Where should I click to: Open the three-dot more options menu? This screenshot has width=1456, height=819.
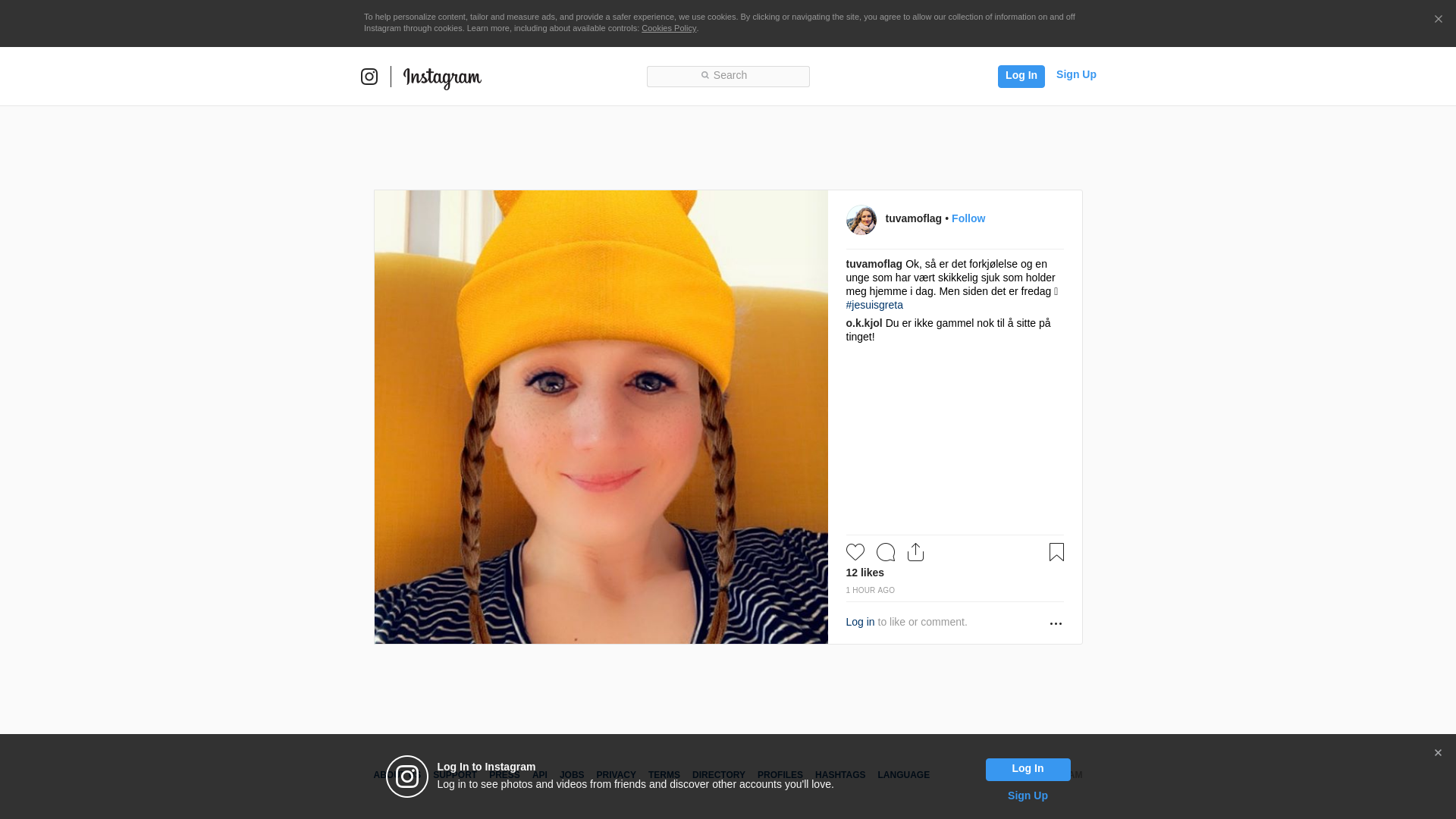[x=1056, y=623]
